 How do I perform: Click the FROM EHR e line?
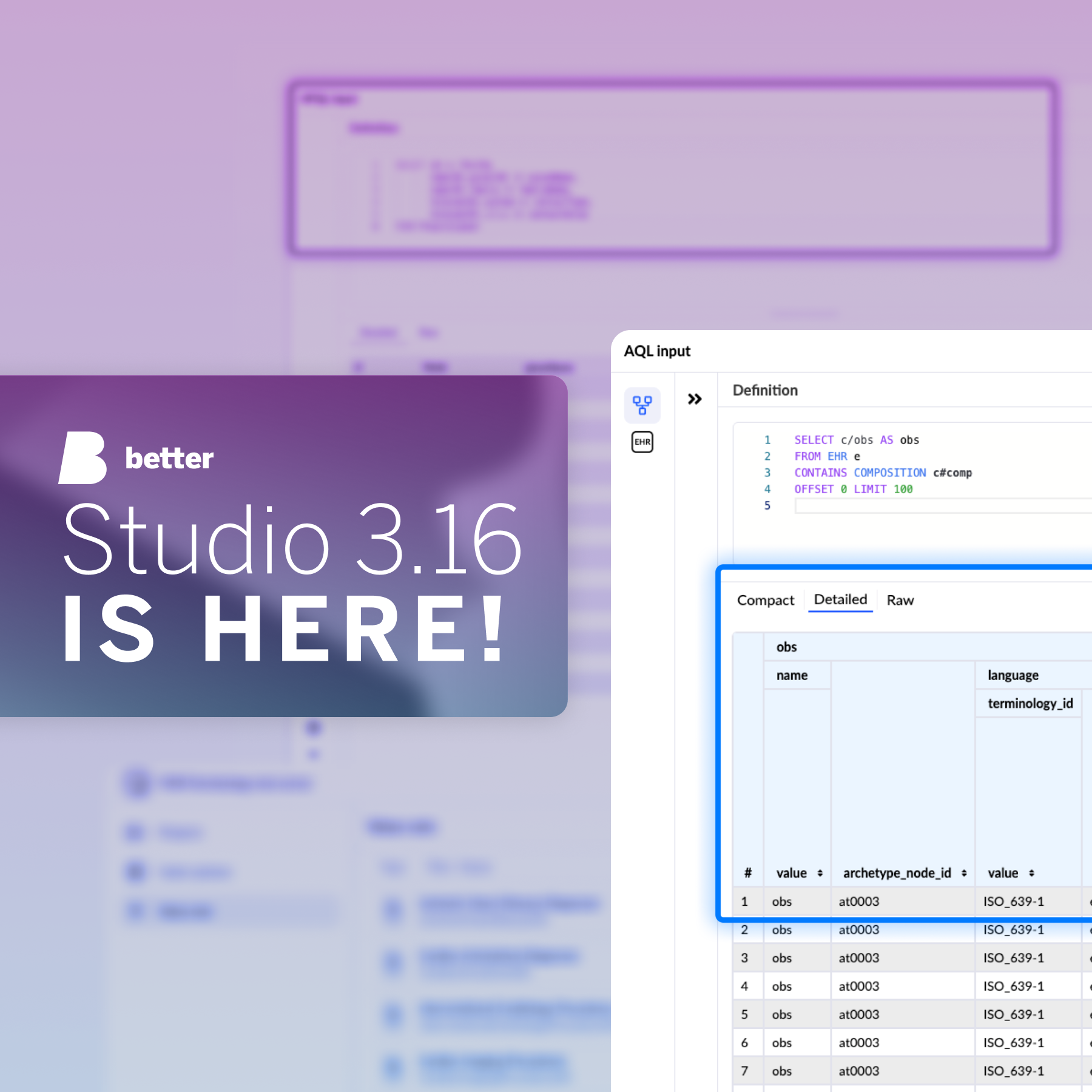[827, 456]
